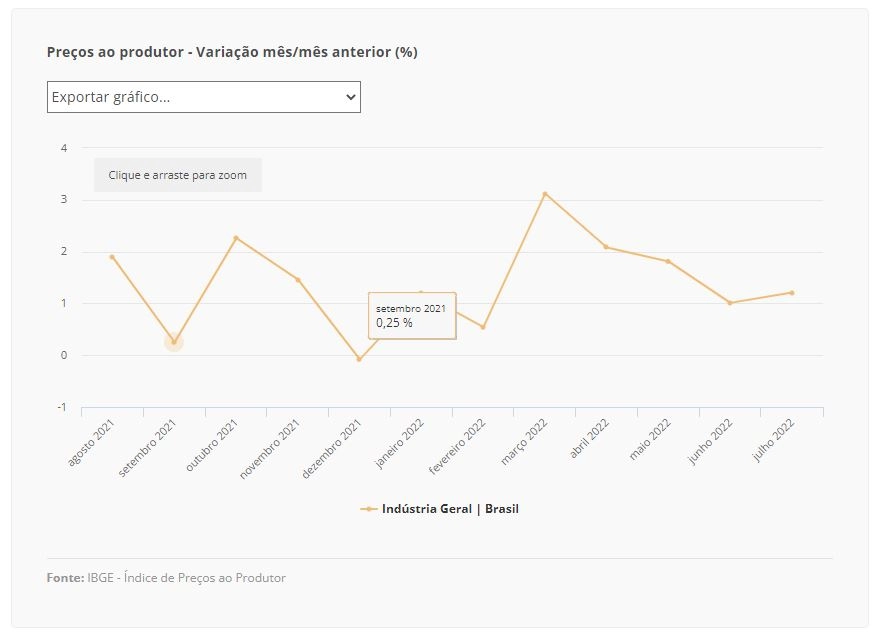The image size is (882, 640).
Task: Select the abril 2022 data point
Action: click(x=606, y=247)
